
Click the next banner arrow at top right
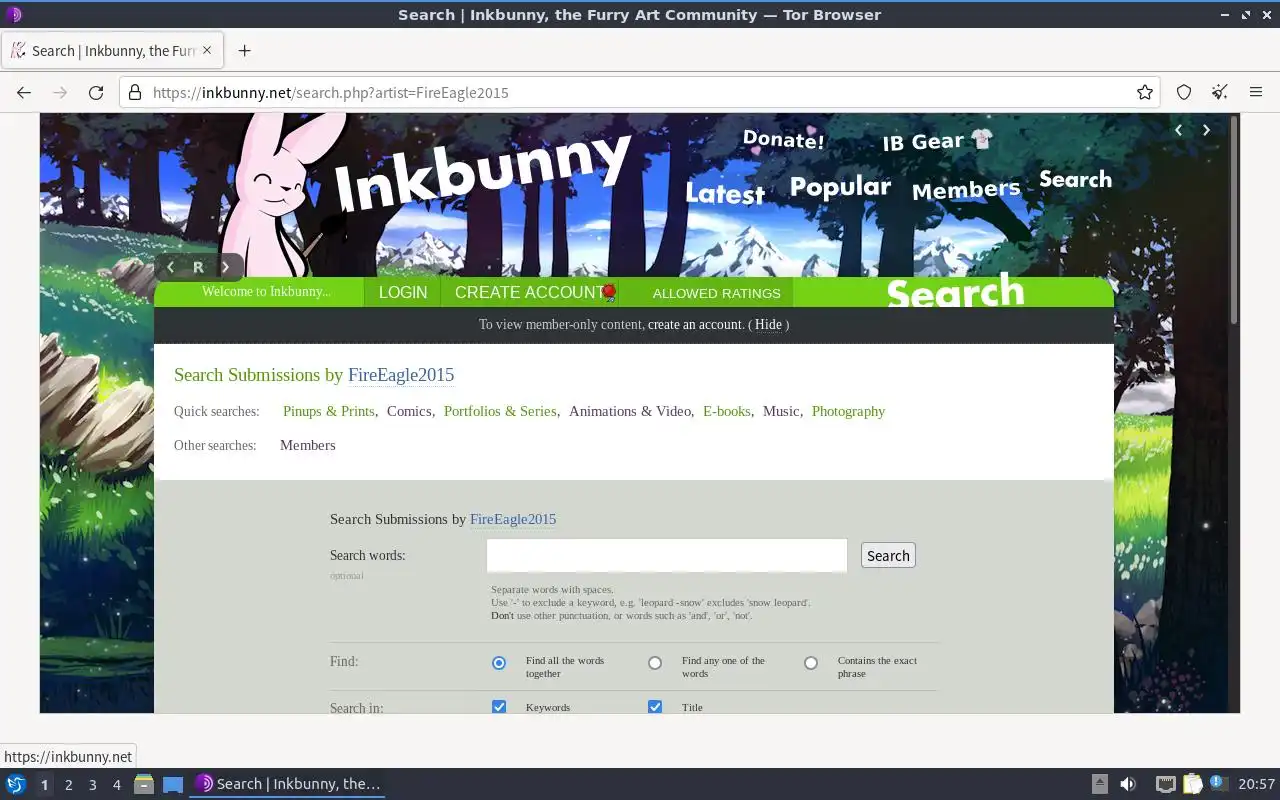pyautogui.click(x=1206, y=130)
